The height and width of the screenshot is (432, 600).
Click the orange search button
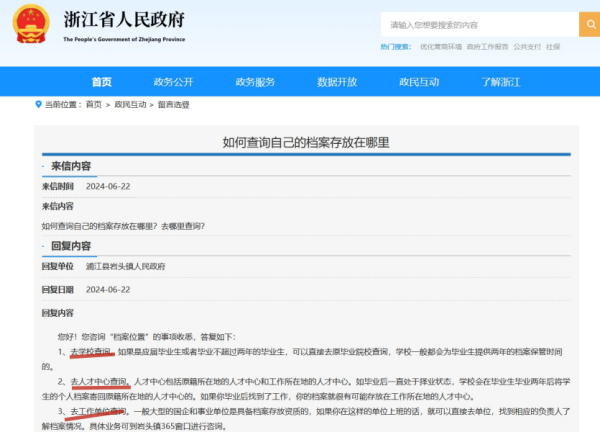click(x=588, y=23)
